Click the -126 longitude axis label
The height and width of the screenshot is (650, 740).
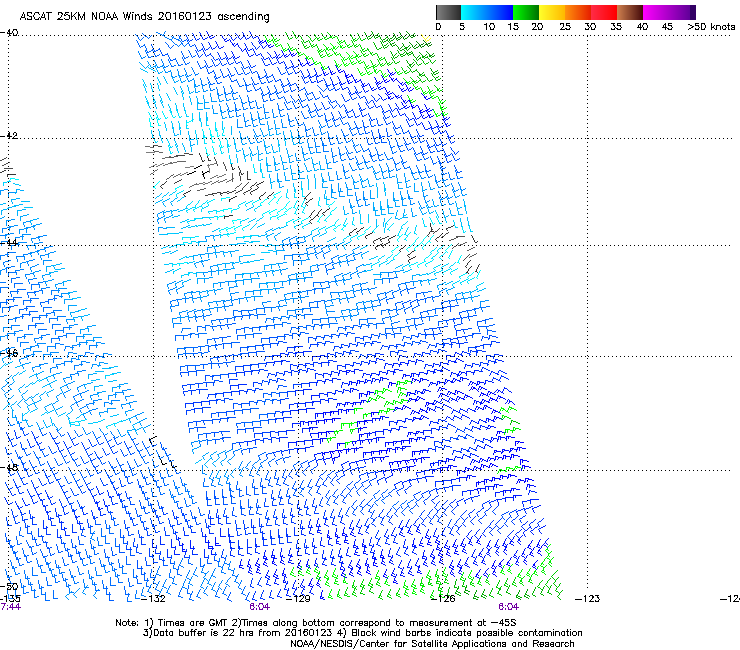(443, 599)
